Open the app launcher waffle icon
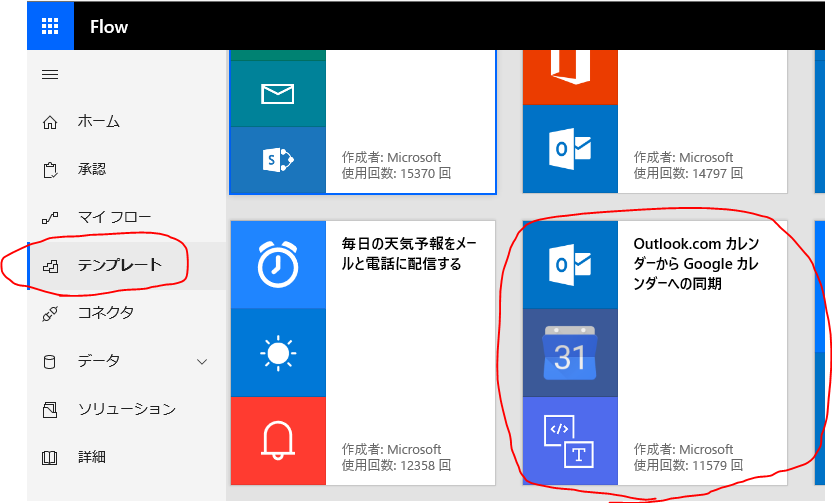 coord(50,26)
